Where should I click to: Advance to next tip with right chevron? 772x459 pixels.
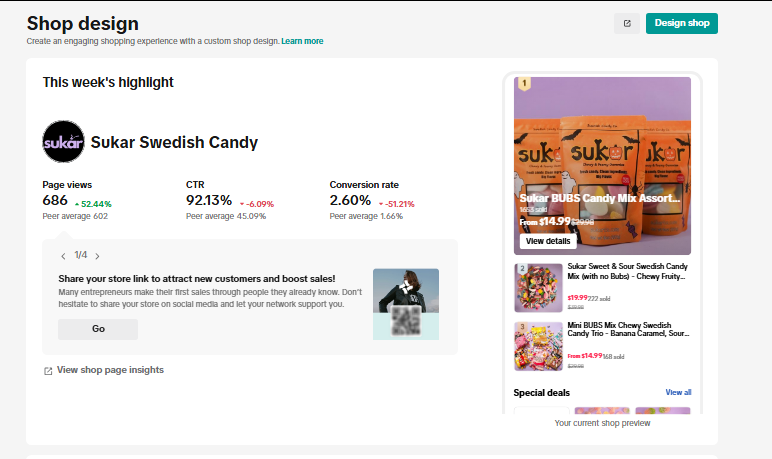coord(97,256)
